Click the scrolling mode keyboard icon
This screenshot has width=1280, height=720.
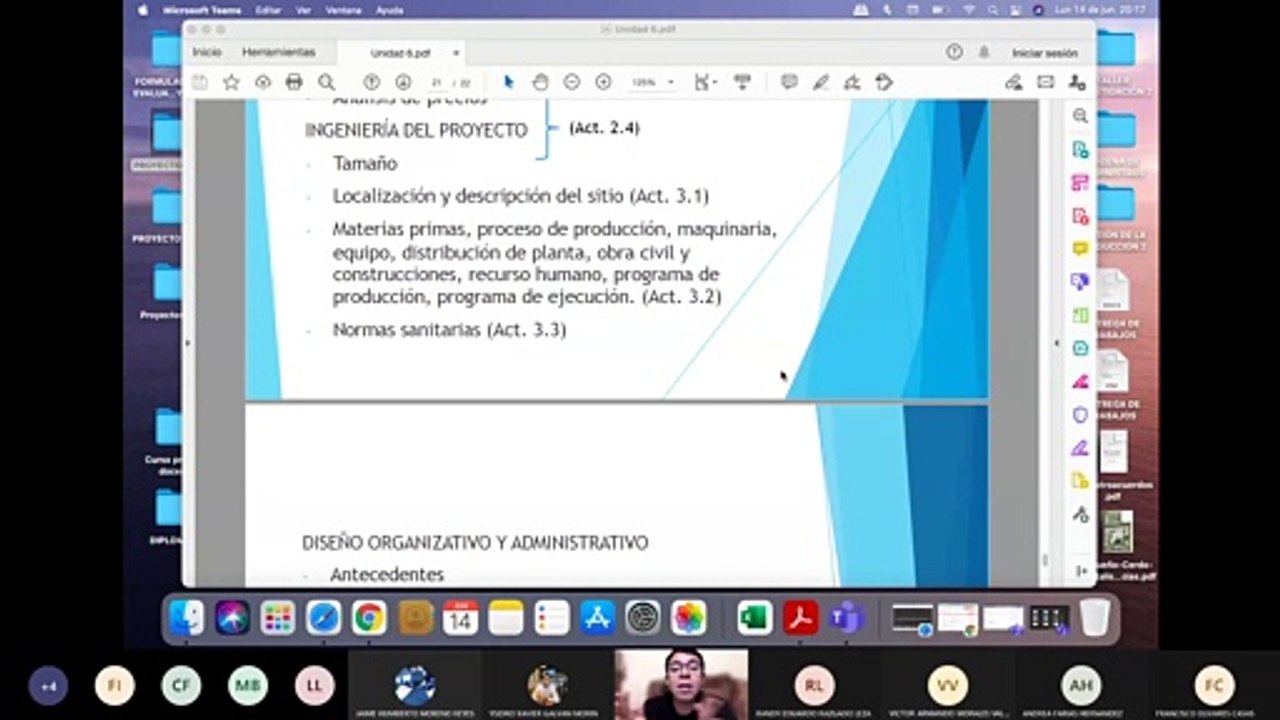[x=742, y=83]
